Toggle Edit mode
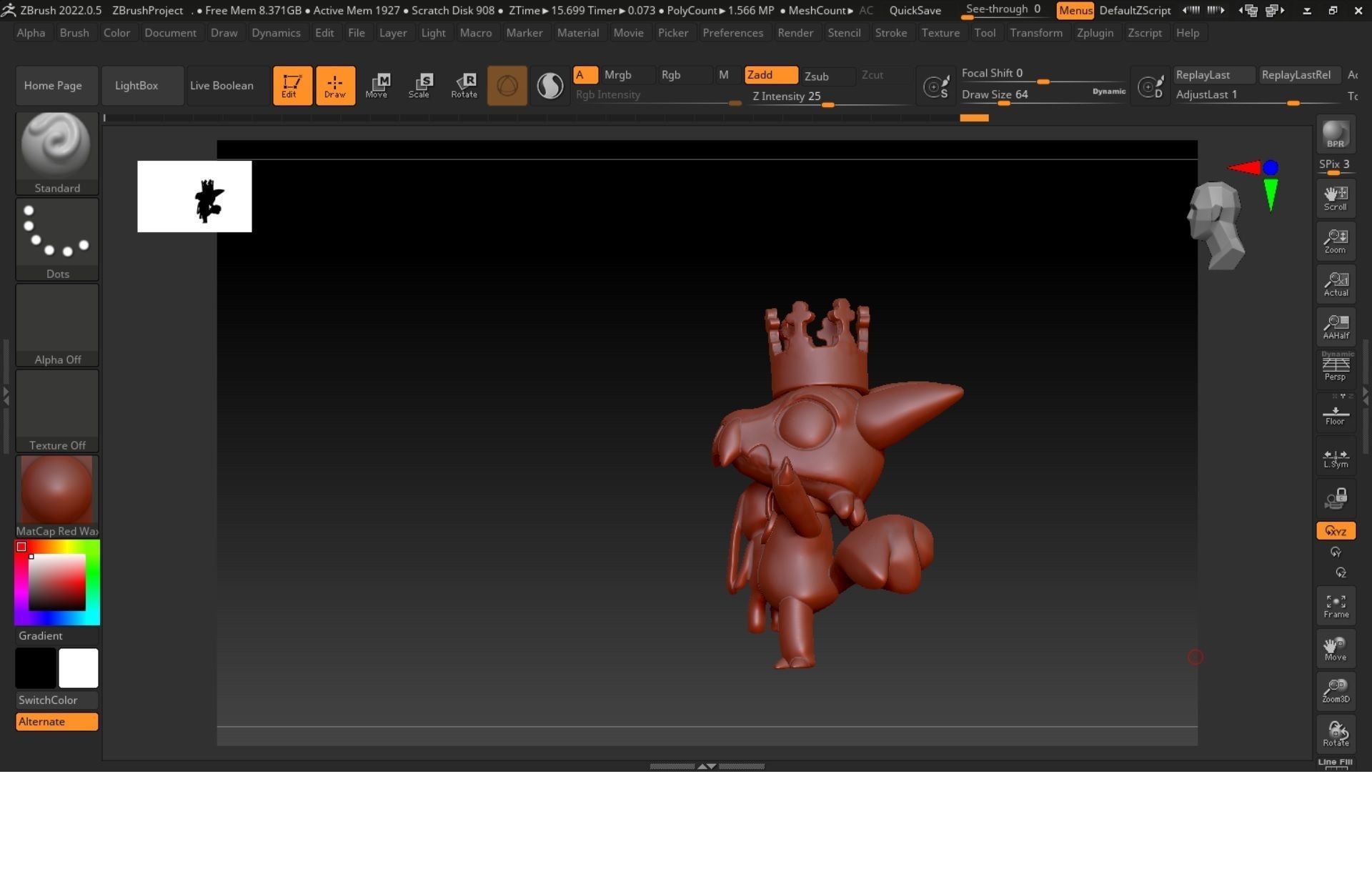 (292, 86)
